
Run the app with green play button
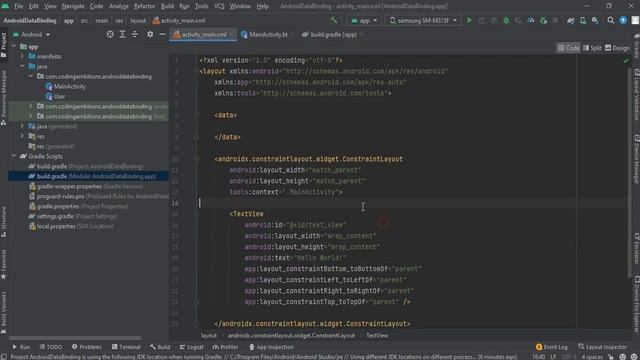469,20
